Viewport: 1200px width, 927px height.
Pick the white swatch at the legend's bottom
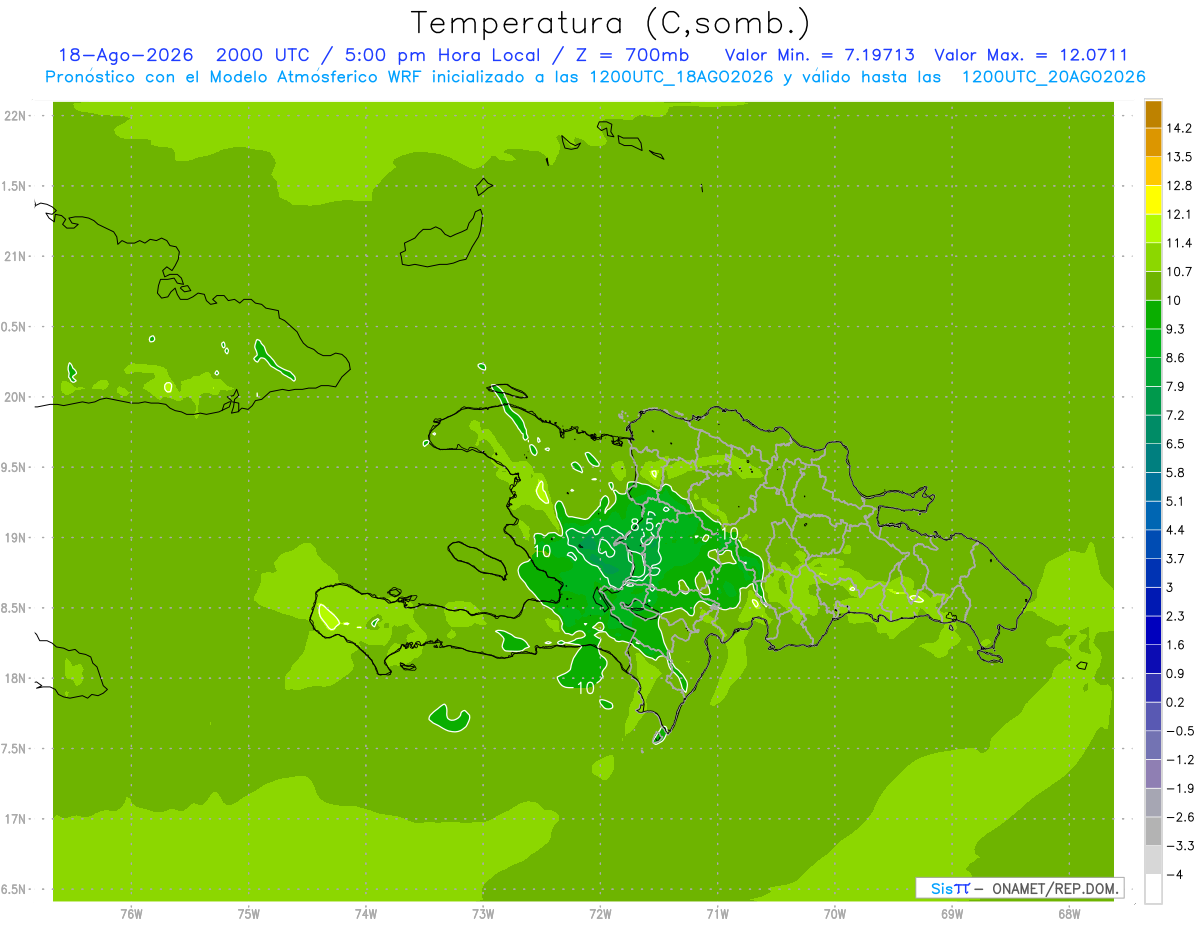coord(1153,888)
